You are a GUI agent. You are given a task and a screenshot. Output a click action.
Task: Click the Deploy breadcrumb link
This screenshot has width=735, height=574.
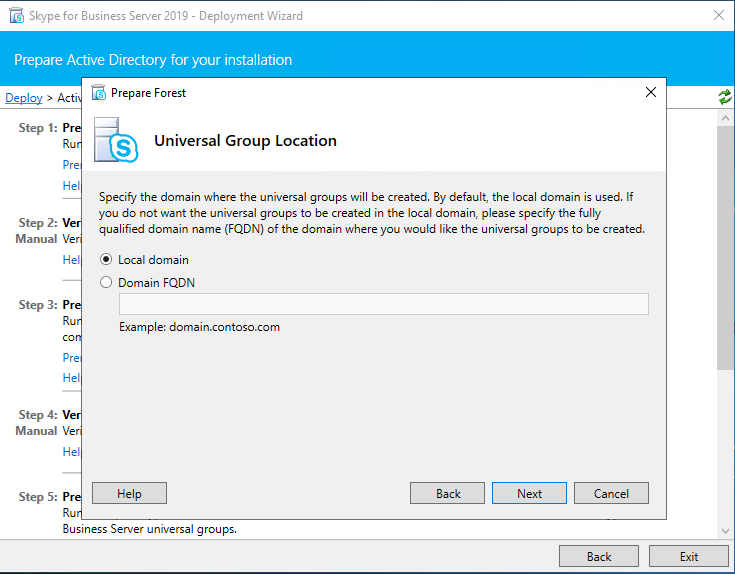[x=24, y=98]
